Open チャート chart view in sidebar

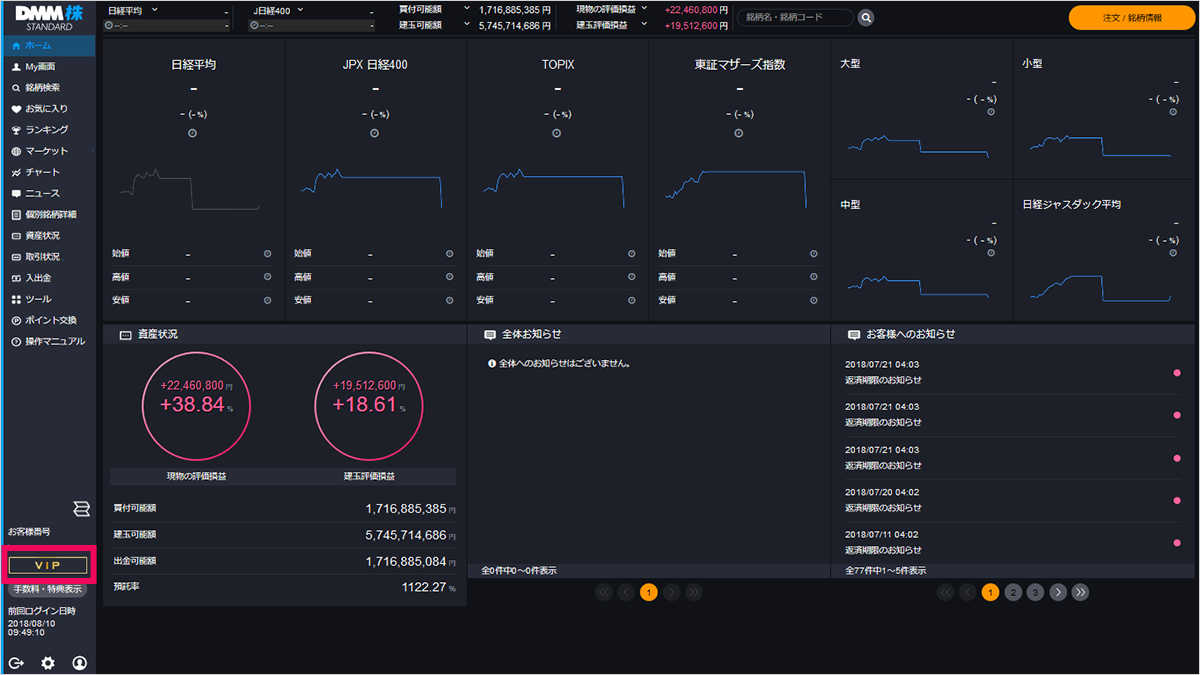click(x=42, y=172)
